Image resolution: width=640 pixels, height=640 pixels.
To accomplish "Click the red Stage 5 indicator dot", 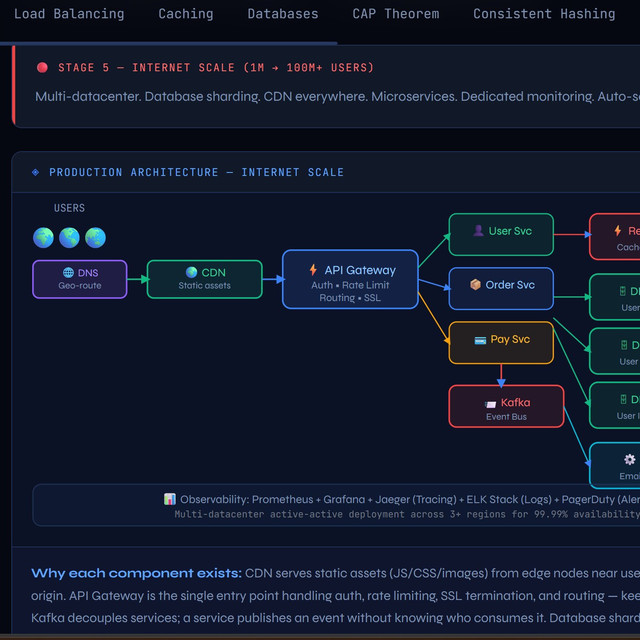I will coord(42,67).
